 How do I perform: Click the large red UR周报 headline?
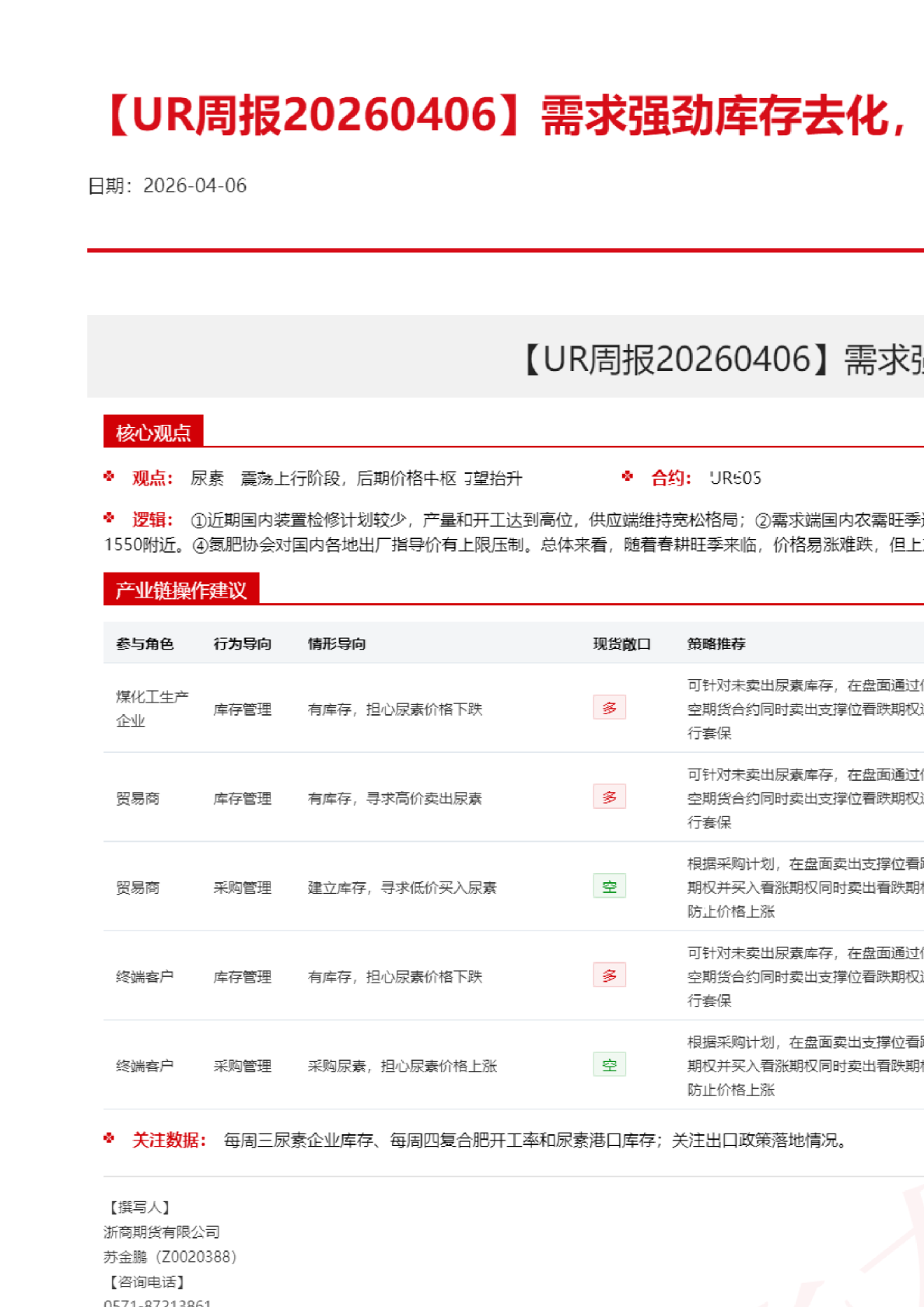(x=506, y=115)
